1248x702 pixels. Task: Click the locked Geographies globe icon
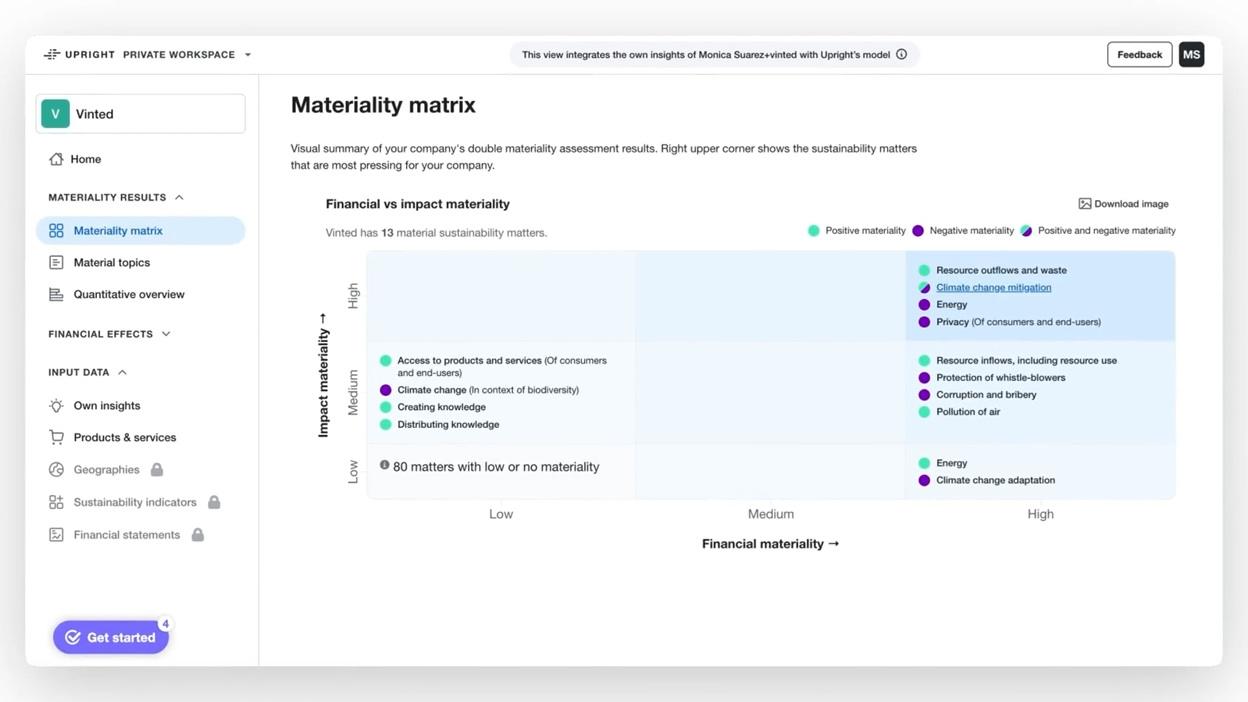click(55, 469)
